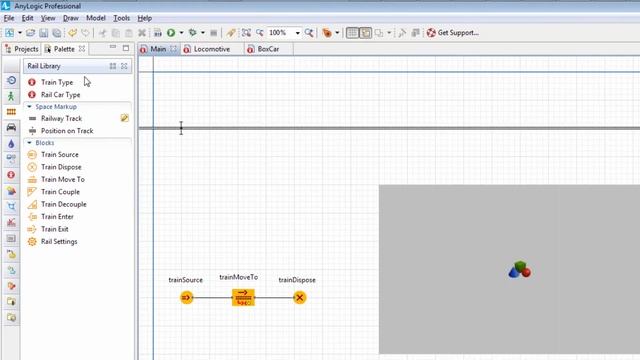Open the Fluid Library palette
The width and height of the screenshot is (640, 360).
tap(11, 143)
